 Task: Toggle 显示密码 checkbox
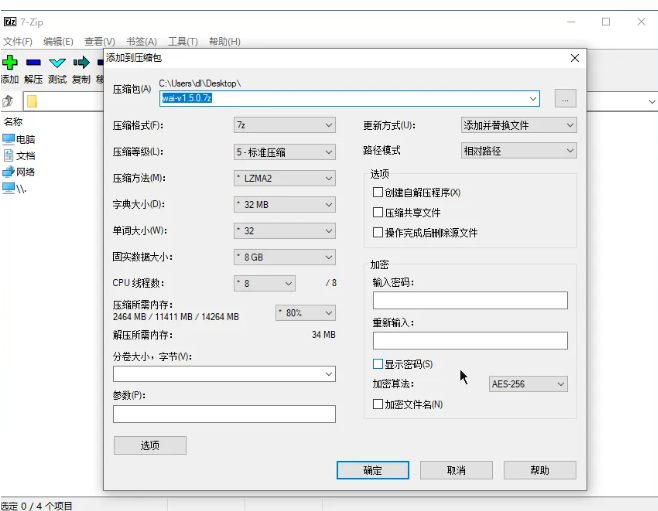tap(378, 364)
